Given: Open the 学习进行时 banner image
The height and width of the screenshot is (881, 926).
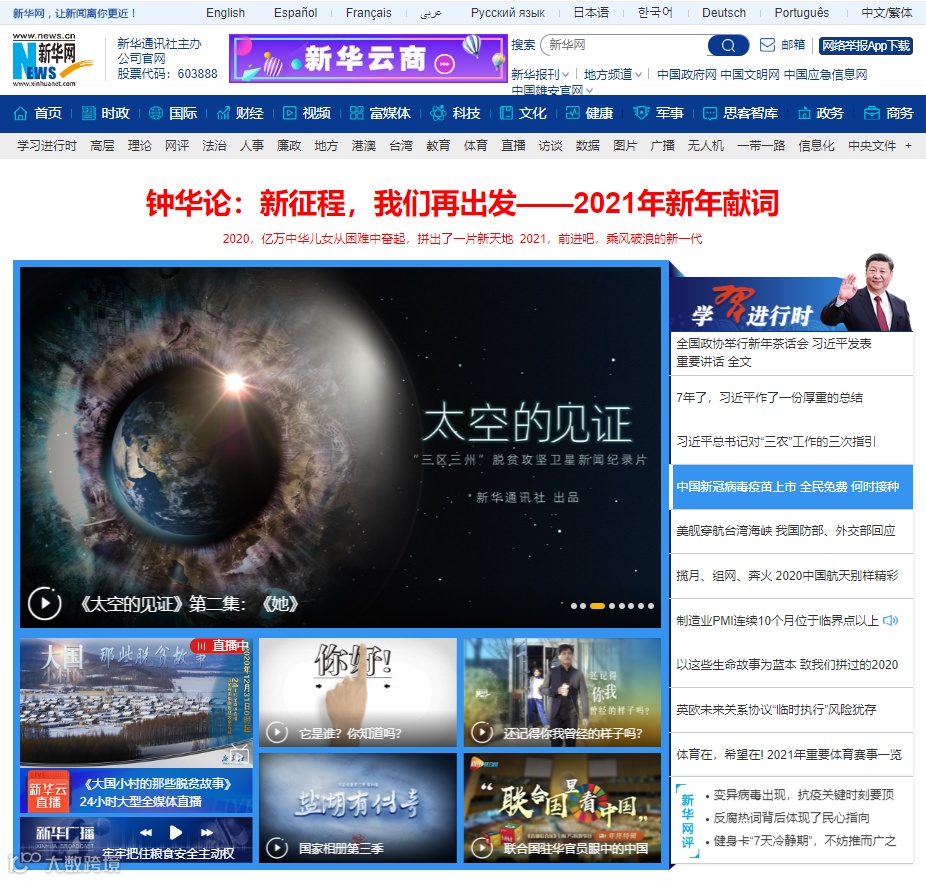Looking at the screenshot, I should point(791,295).
